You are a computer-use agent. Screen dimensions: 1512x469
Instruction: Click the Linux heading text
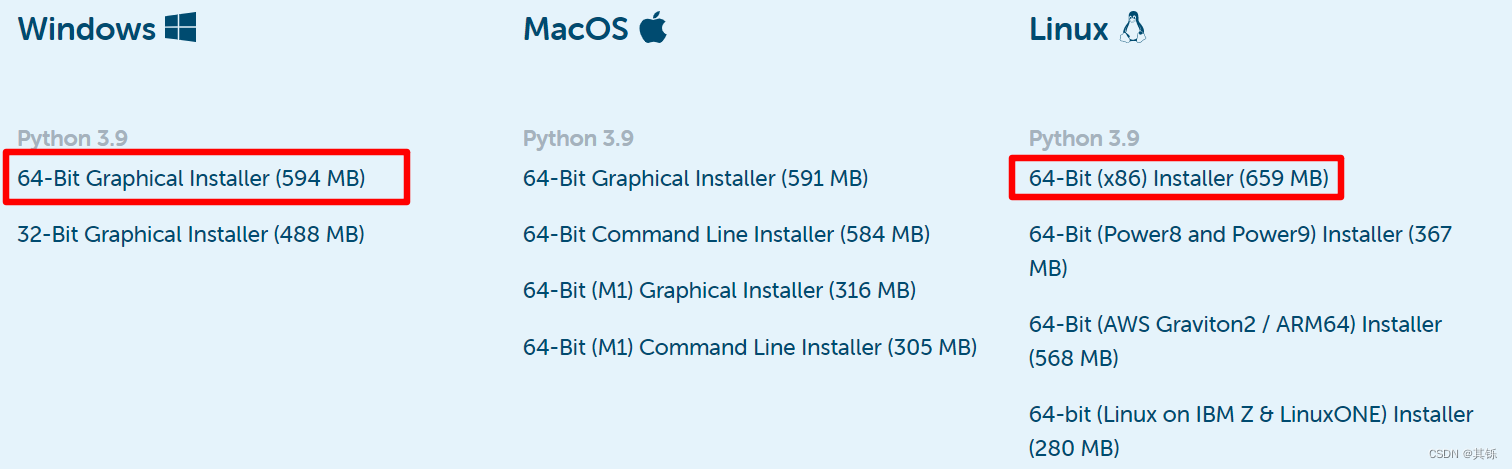tap(1068, 29)
